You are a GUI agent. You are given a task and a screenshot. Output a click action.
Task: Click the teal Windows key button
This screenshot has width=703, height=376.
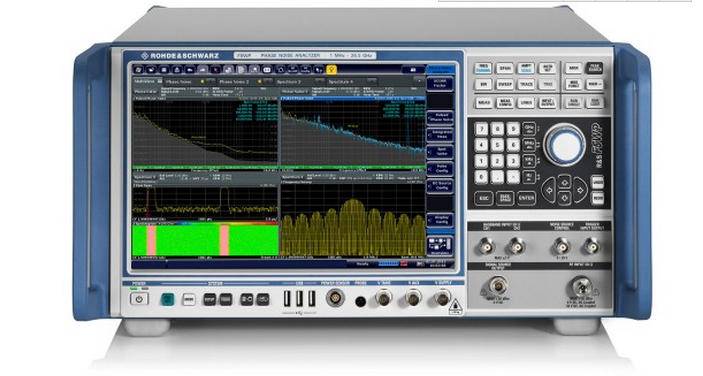[x=168, y=299]
